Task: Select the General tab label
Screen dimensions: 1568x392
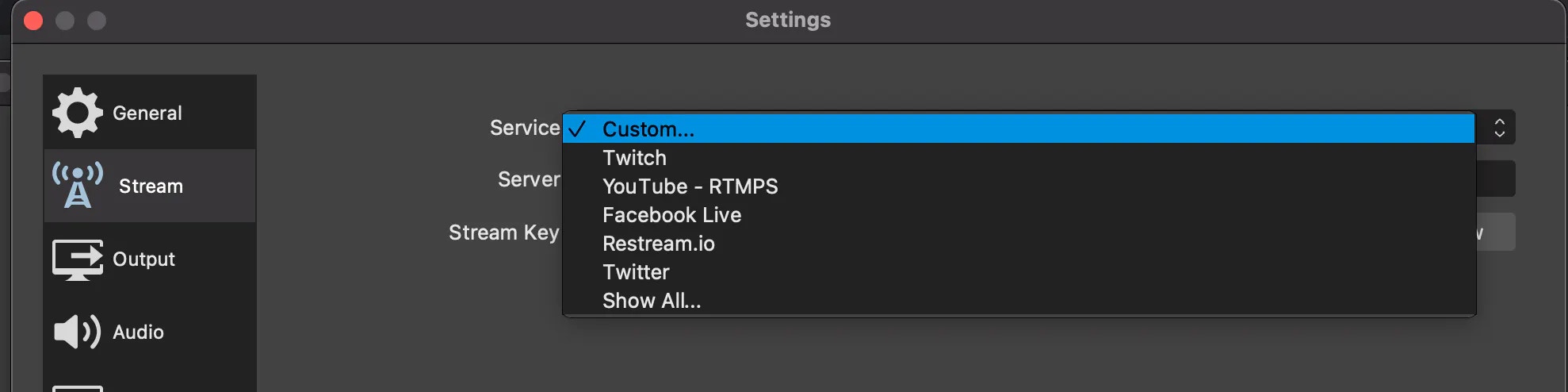Action: pos(147,113)
